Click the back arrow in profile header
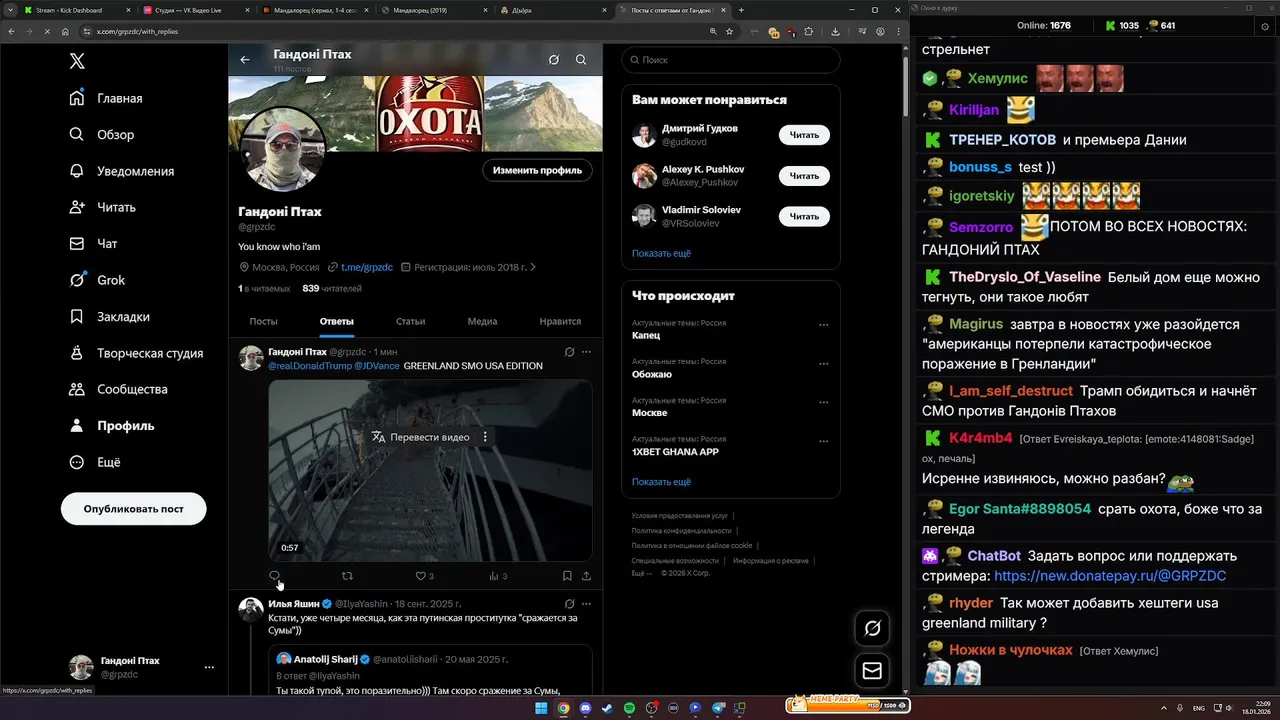Screen dimensions: 1280x720 (x=245, y=60)
